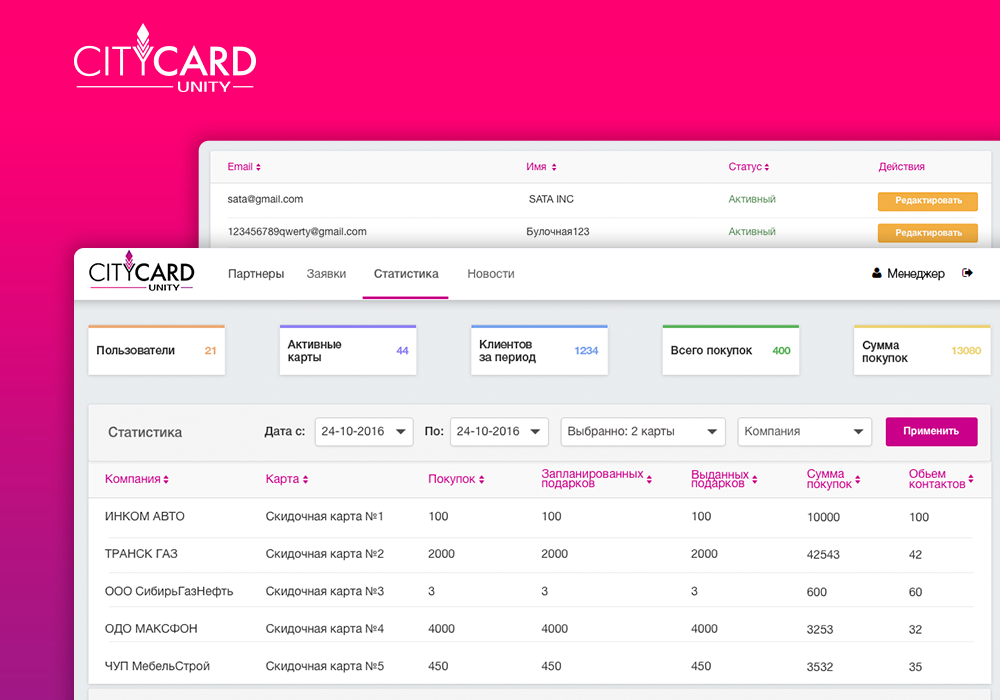This screenshot has width=1000, height=700.
Task: Open the Заявки tab
Action: [x=326, y=274]
